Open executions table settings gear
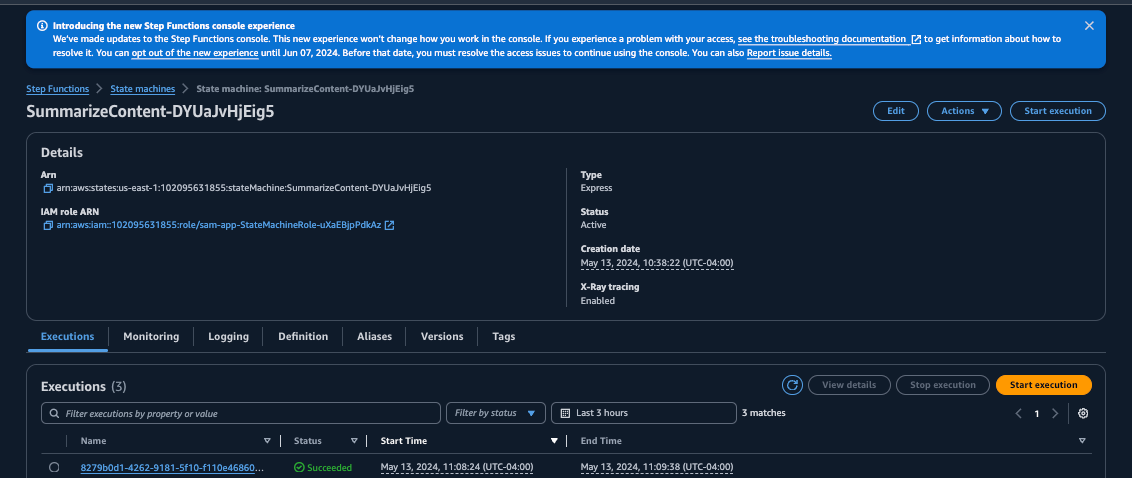The width and height of the screenshot is (1132, 478). tap(1082, 413)
